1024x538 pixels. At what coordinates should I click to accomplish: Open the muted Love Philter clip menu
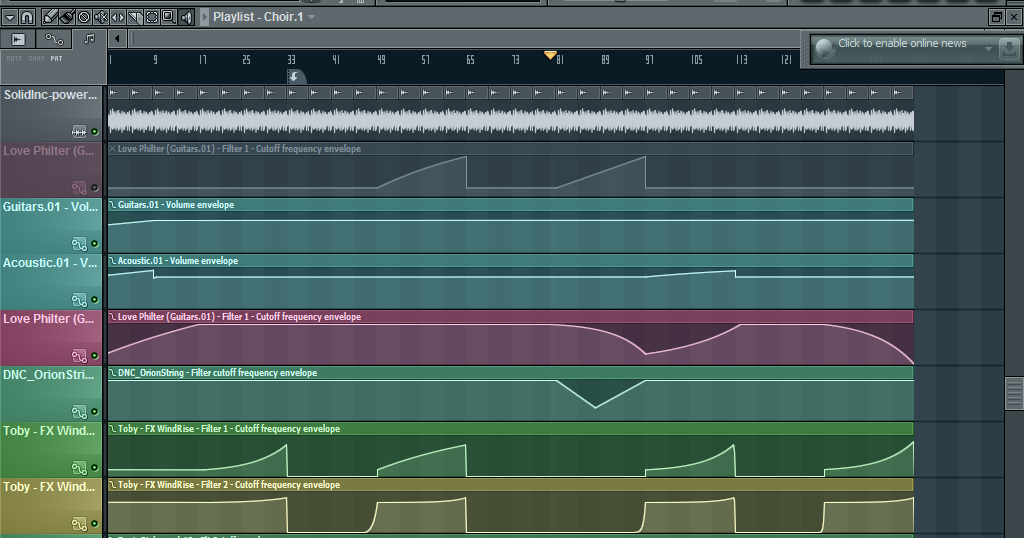coord(112,149)
